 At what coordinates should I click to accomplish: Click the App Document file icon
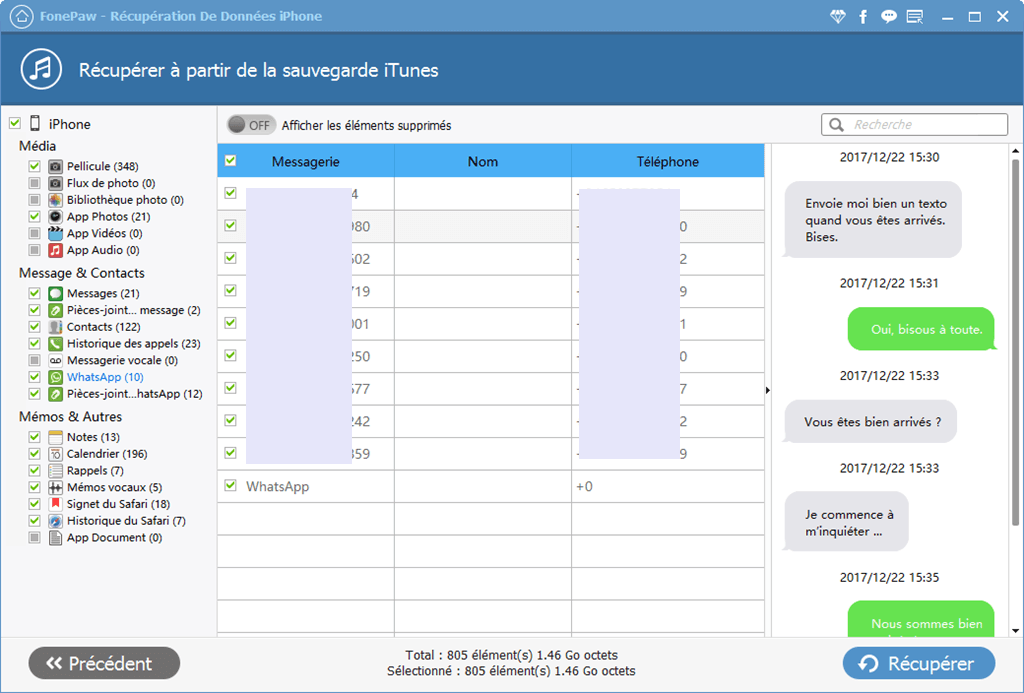[56, 538]
